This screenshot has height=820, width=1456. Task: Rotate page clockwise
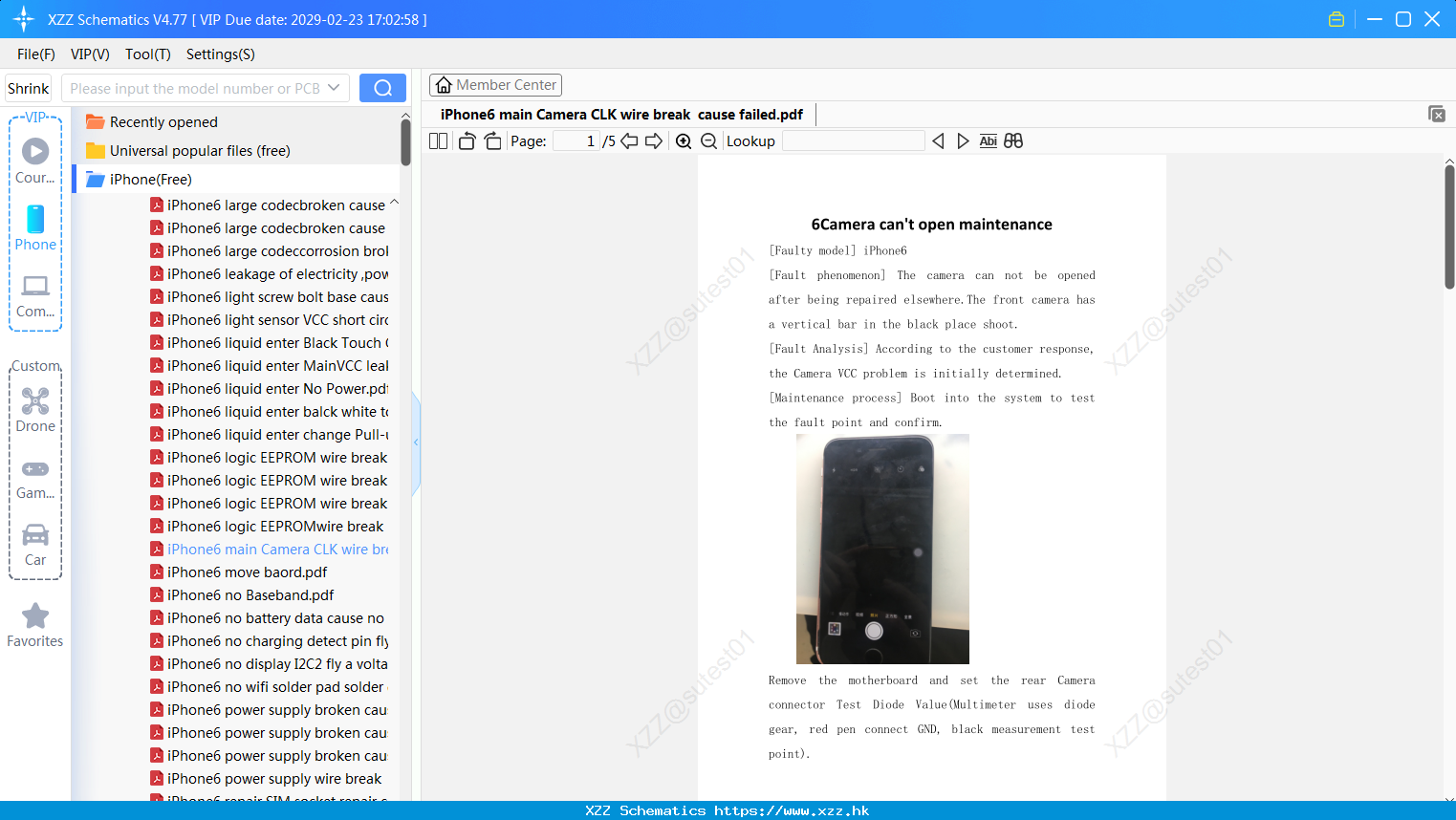tap(492, 141)
